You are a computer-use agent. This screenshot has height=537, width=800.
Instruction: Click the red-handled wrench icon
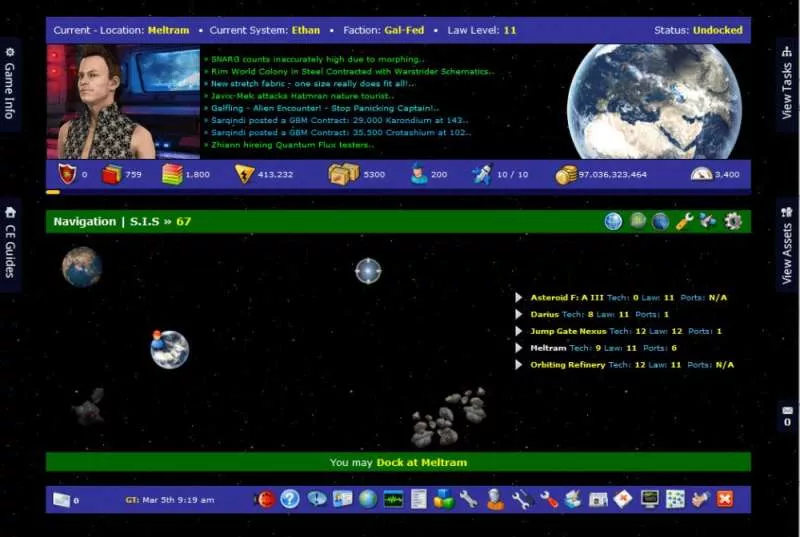point(549,499)
